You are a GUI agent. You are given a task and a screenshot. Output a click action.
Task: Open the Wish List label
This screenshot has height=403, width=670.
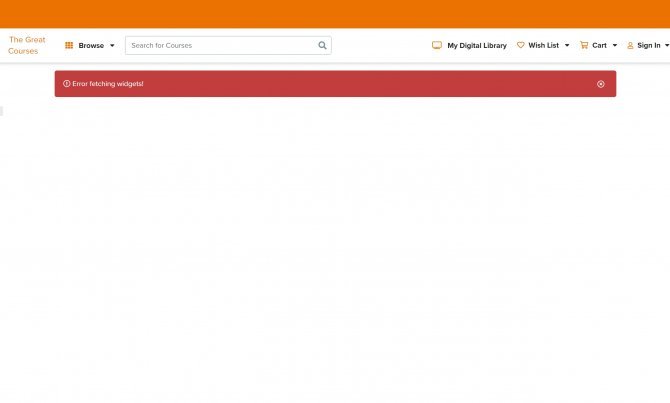pyautogui.click(x=544, y=45)
